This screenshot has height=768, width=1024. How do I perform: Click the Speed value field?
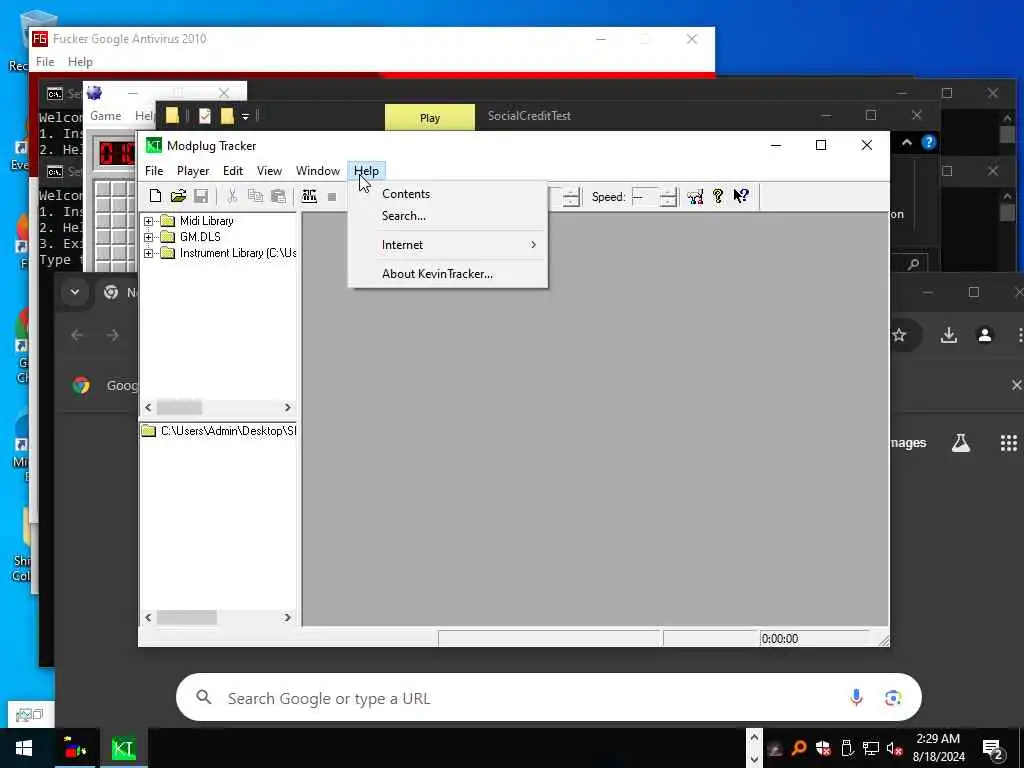tap(645, 197)
